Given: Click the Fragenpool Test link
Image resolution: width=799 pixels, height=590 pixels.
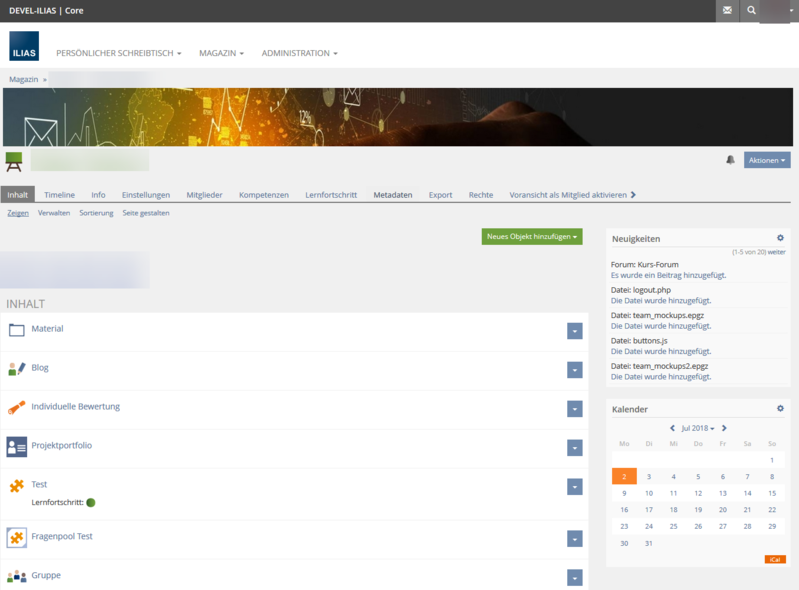Looking at the screenshot, I should pyautogui.click(x=62, y=536).
